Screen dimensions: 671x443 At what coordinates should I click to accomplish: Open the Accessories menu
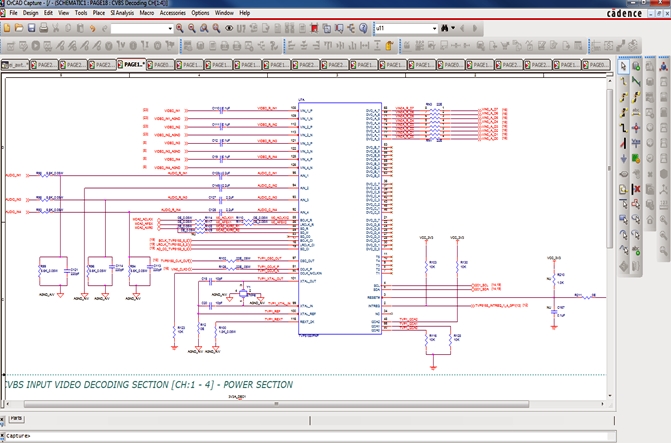(172, 13)
